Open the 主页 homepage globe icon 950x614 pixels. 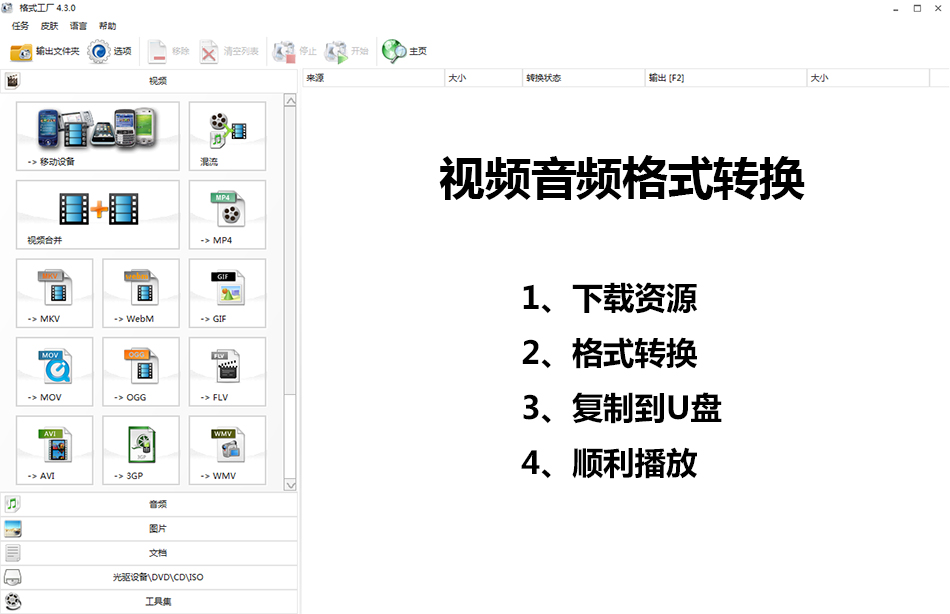point(404,52)
